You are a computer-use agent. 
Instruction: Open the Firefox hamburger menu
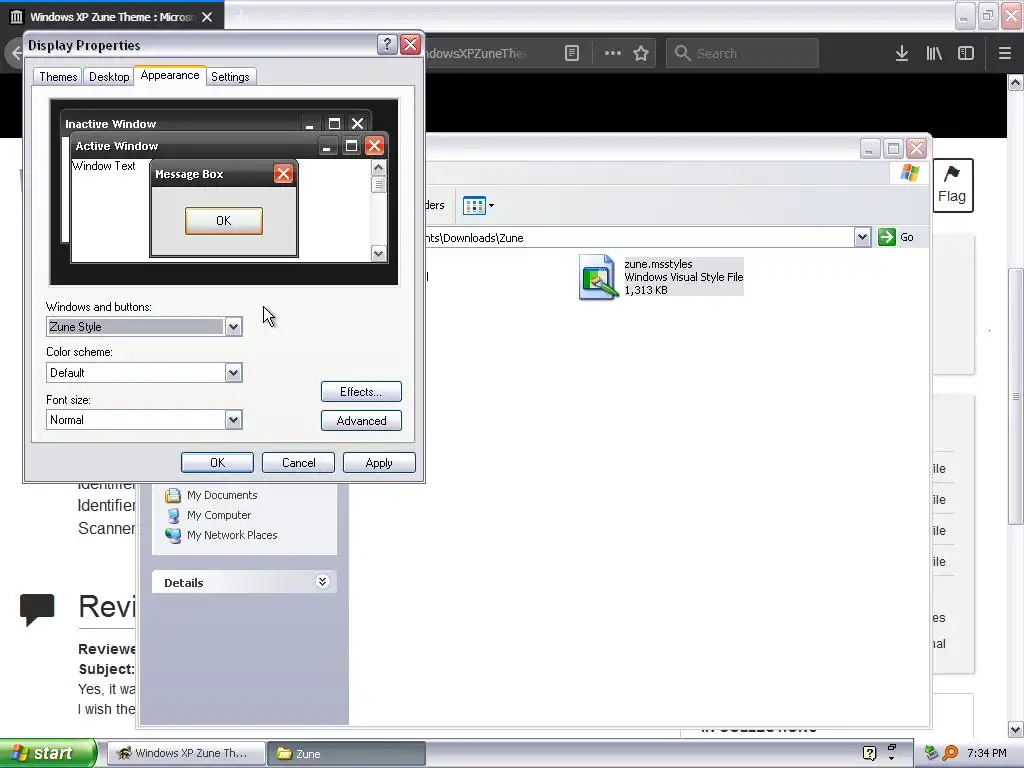pyautogui.click(x=1004, y=54)
